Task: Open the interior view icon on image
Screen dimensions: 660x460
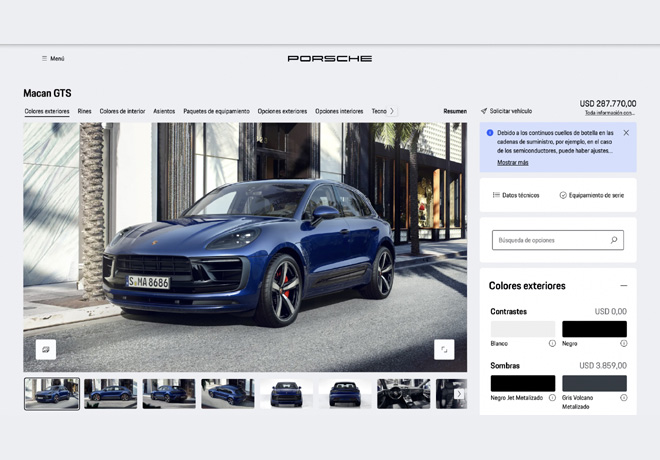Action: pos(46,349)
